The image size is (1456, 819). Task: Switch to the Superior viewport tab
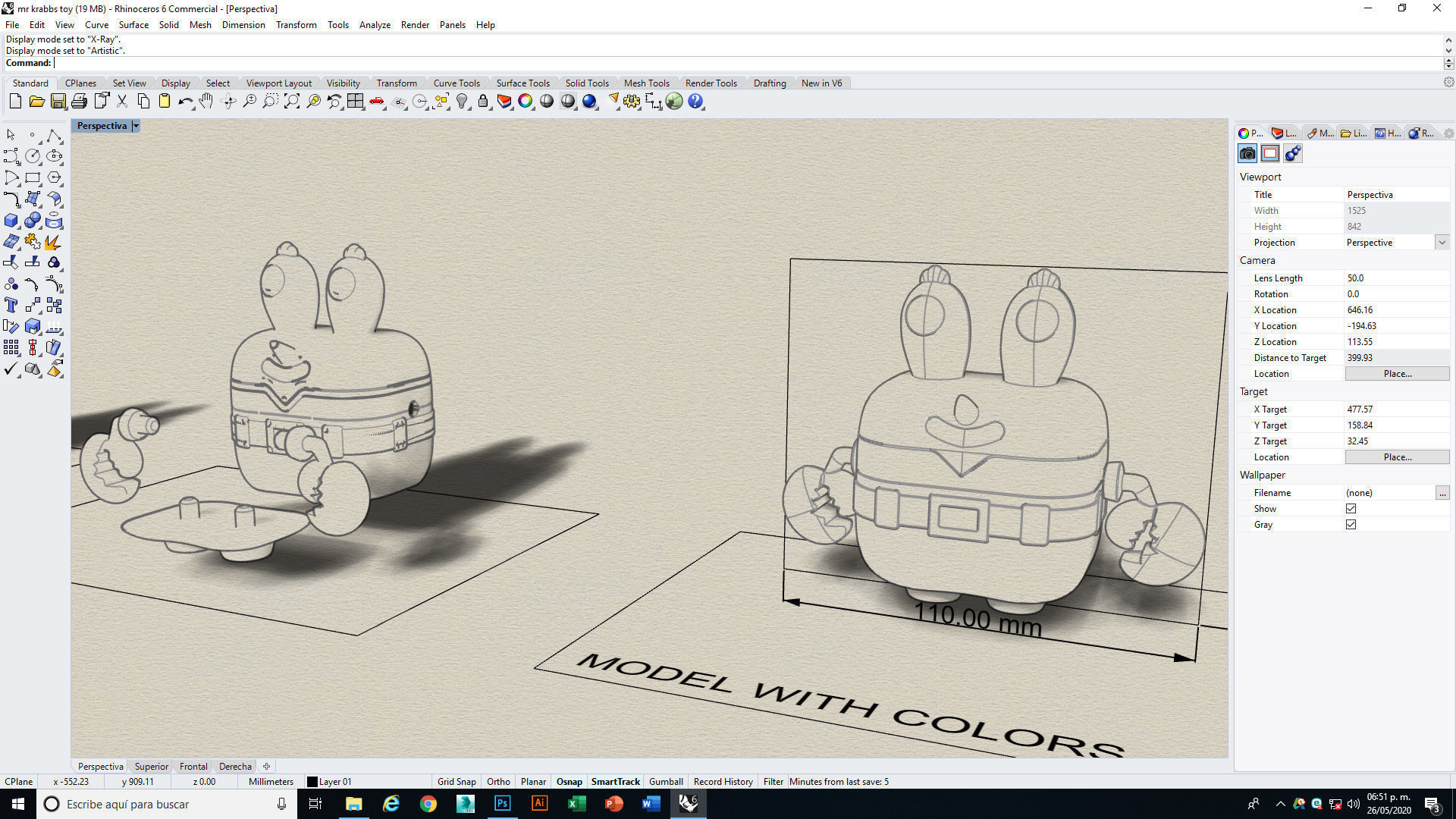click(x=151, y=767)
